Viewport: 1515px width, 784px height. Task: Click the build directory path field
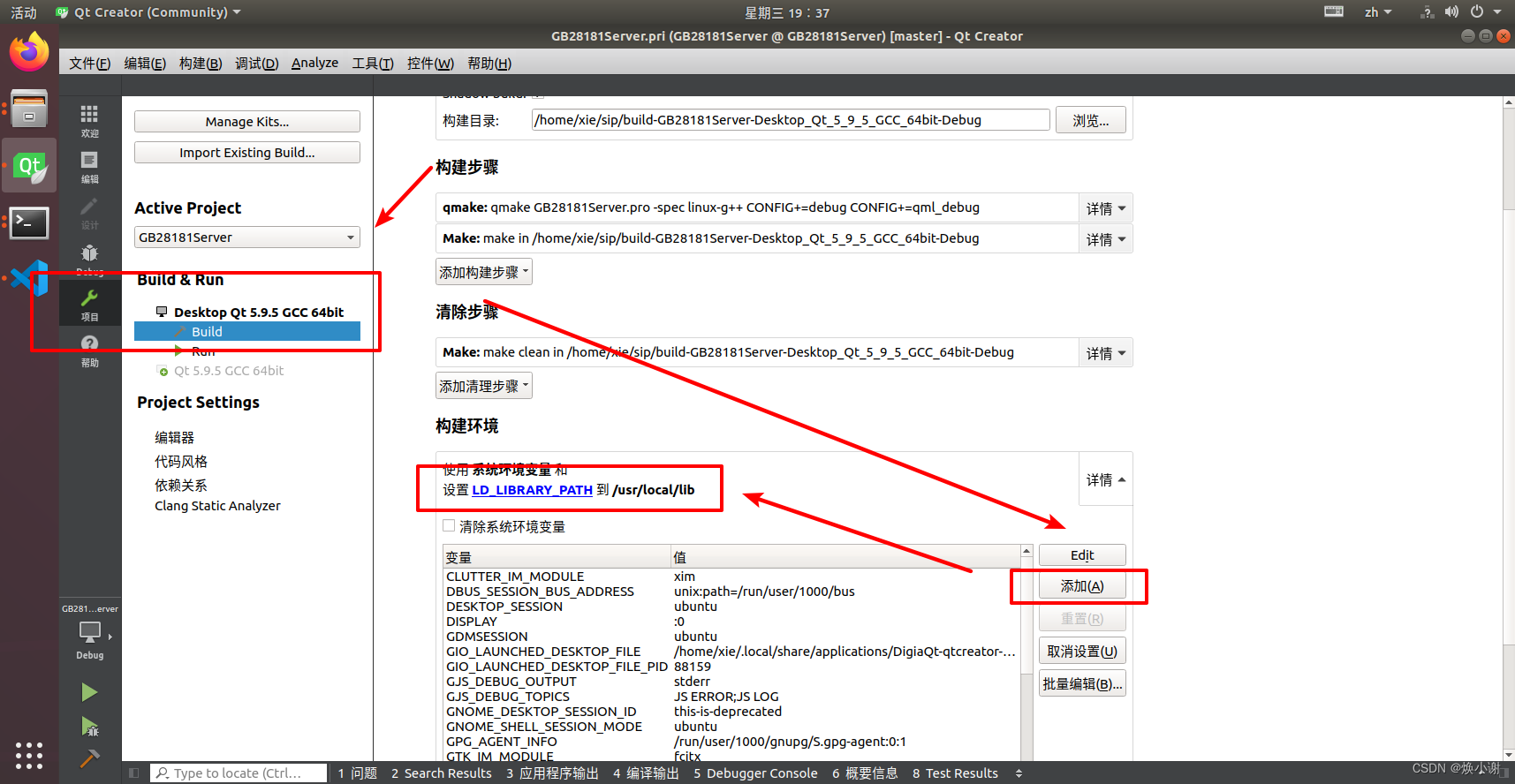point(791,120)
